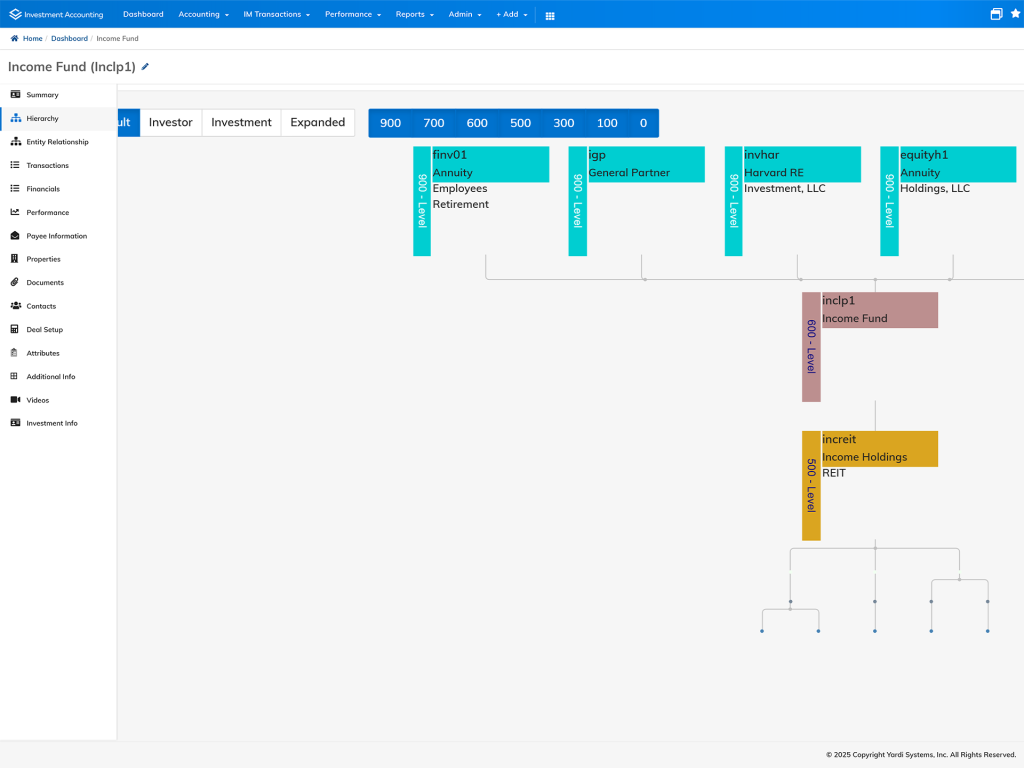Screen dimensions: 1024x768
Task: Click the Dashboard breadcrumb link
Action: [x=69, y=39]
